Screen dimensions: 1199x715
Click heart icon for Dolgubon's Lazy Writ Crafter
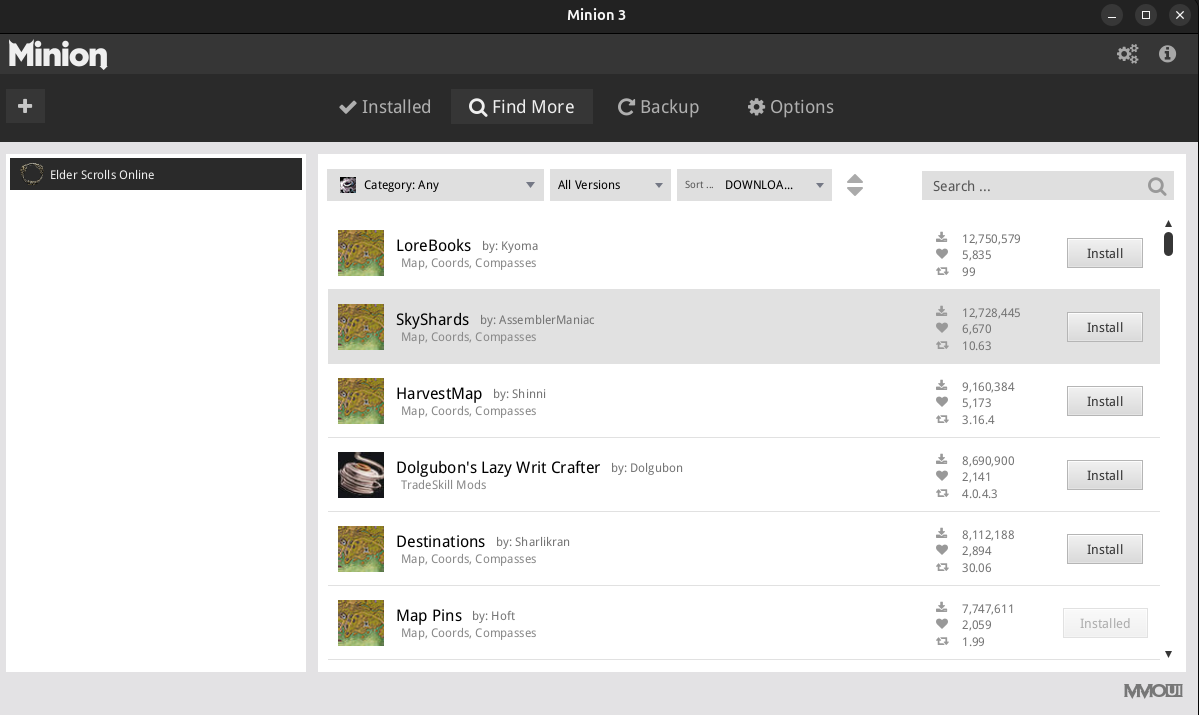(941, 476)
